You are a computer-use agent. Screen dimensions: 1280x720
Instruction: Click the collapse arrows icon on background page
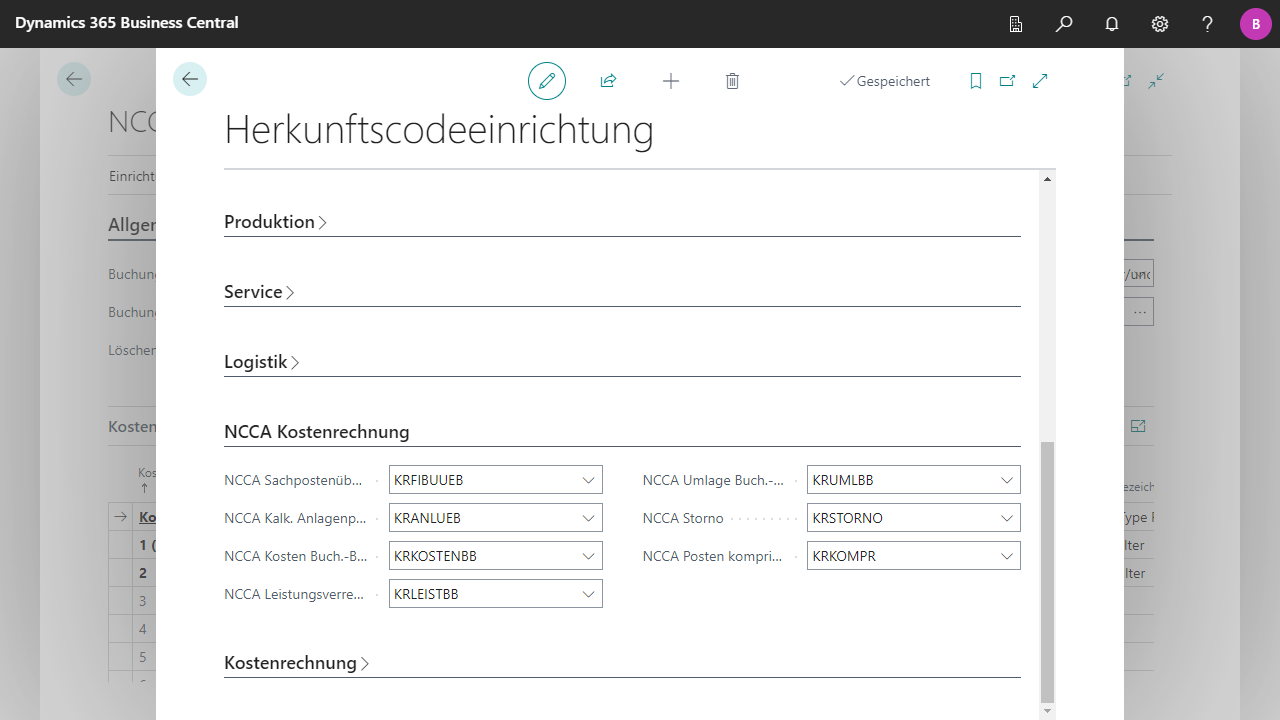1156,81
